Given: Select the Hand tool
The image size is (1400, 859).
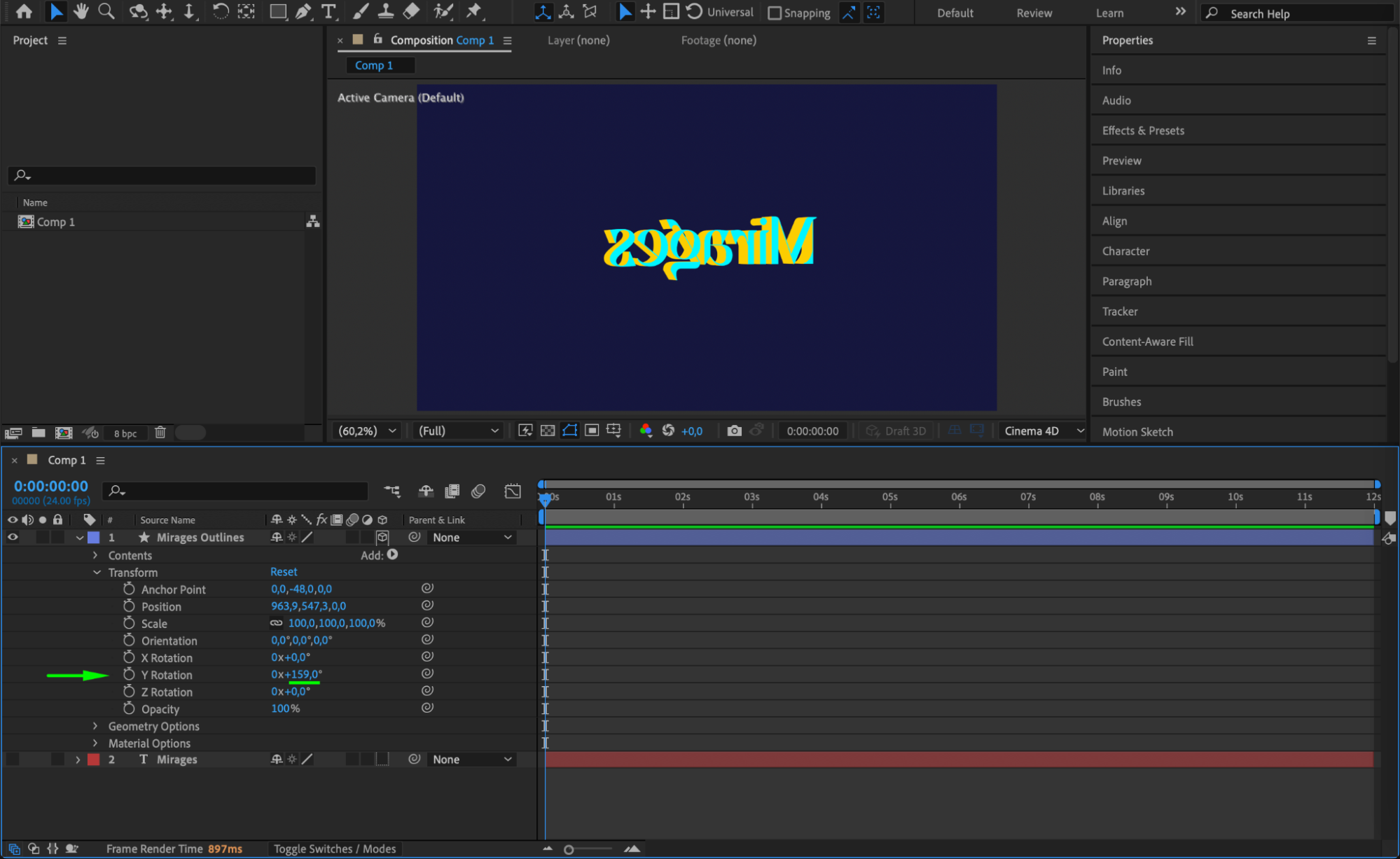Looking at the screenshot, I should point(81,11).
